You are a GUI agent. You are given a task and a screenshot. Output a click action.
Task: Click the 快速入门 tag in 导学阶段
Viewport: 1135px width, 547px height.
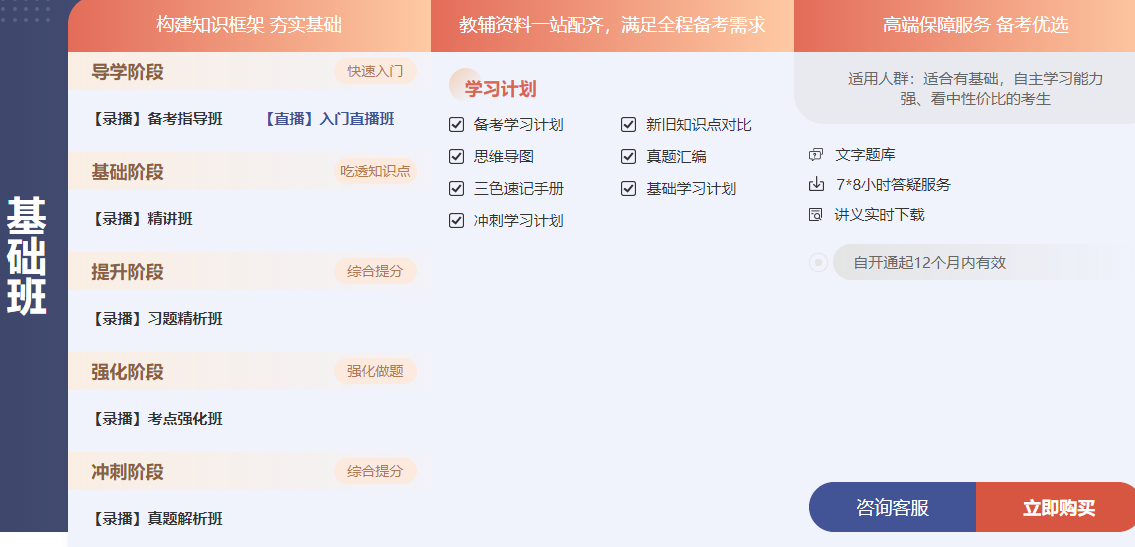pos(375,72)
